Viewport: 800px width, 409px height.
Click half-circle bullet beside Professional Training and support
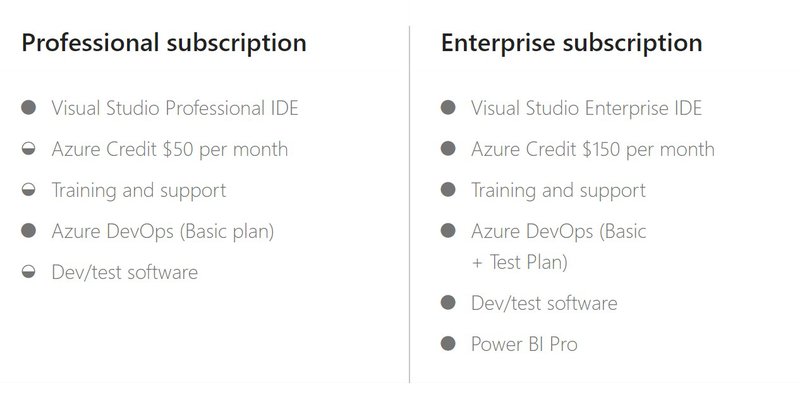point(29,190)
